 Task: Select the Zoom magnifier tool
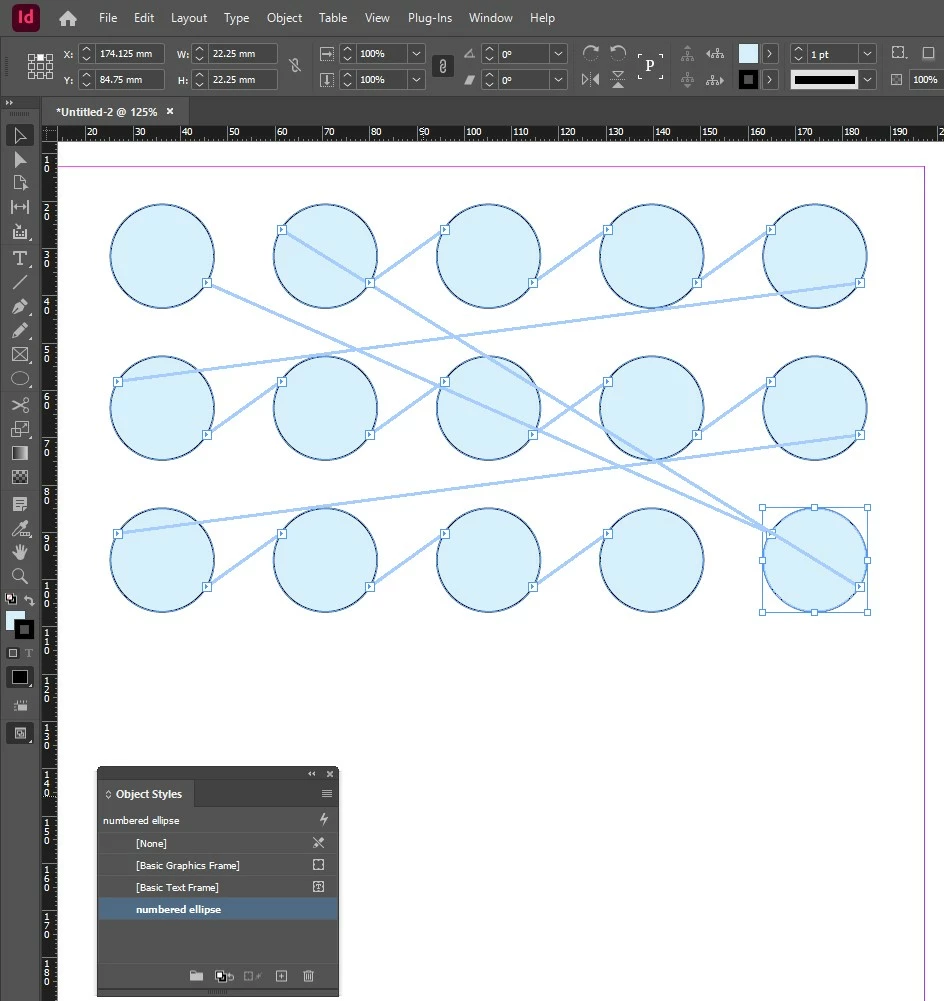pos(20,576)
